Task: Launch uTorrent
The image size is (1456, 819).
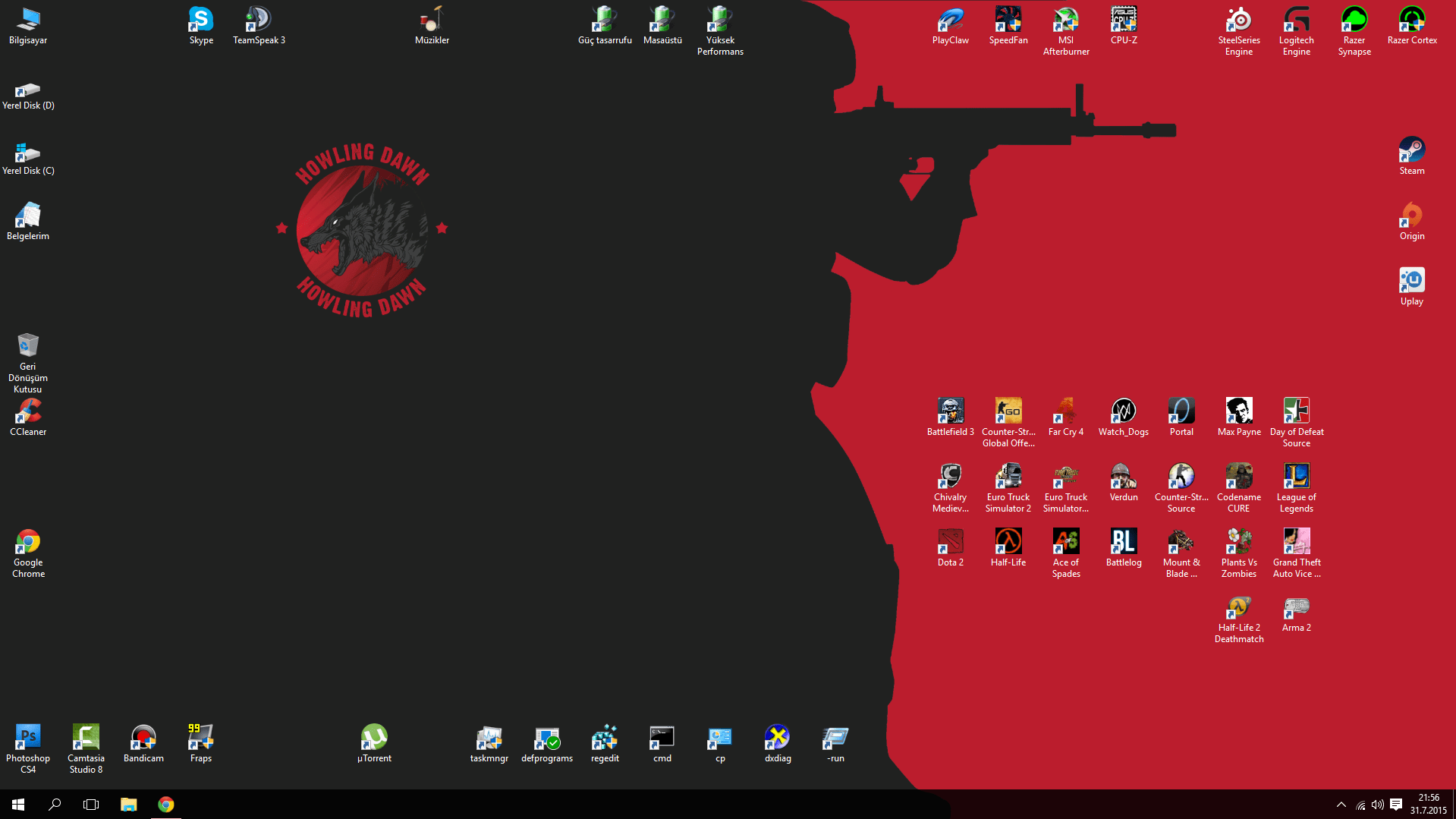Action: 373,737
